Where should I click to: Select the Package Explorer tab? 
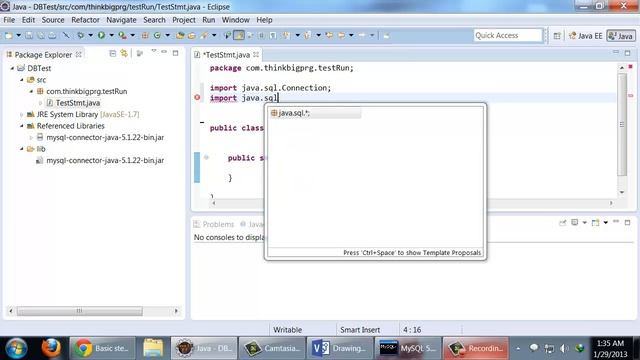pos(43,55)
